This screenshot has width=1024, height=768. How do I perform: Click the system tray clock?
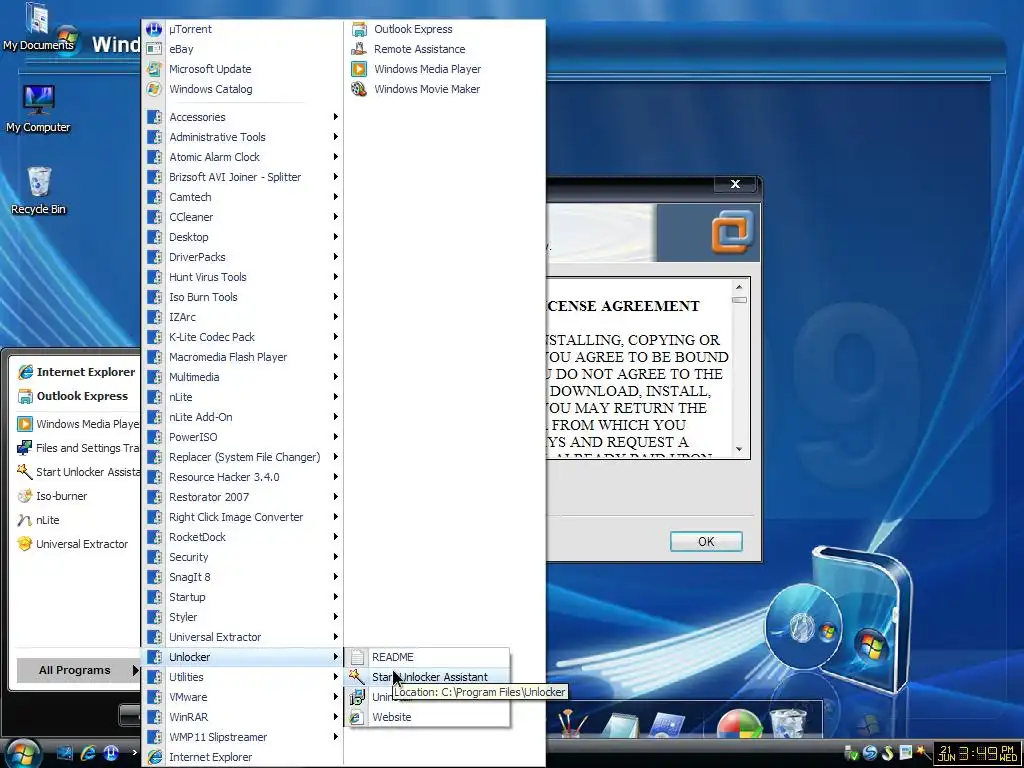pos(978,754)
